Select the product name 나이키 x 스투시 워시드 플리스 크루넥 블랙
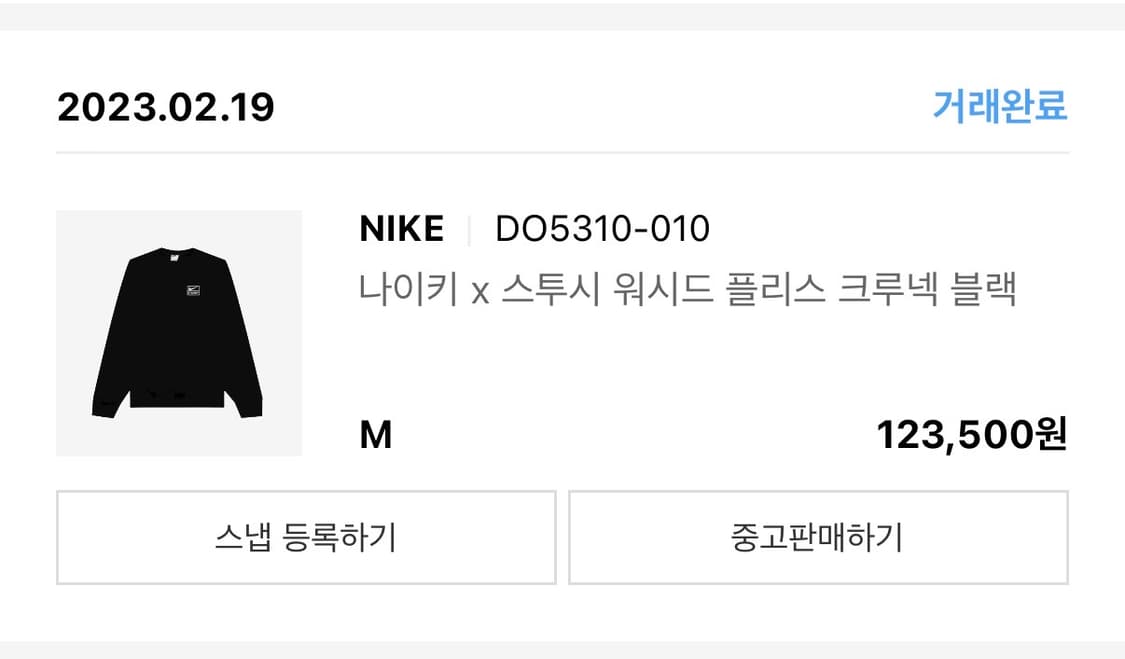1125x659 pixels. 690,287
